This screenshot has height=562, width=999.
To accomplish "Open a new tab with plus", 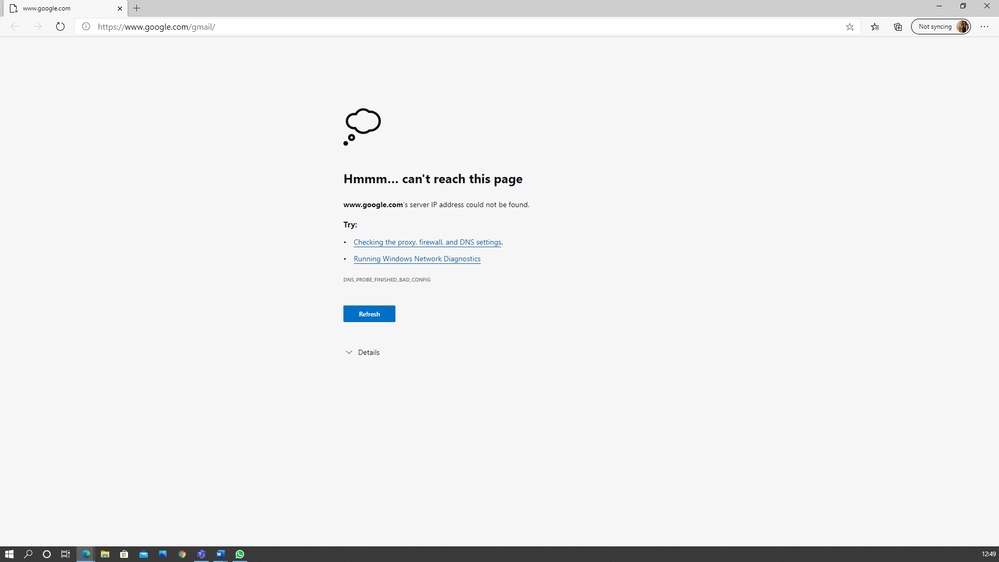I will (x=136, y=8).
